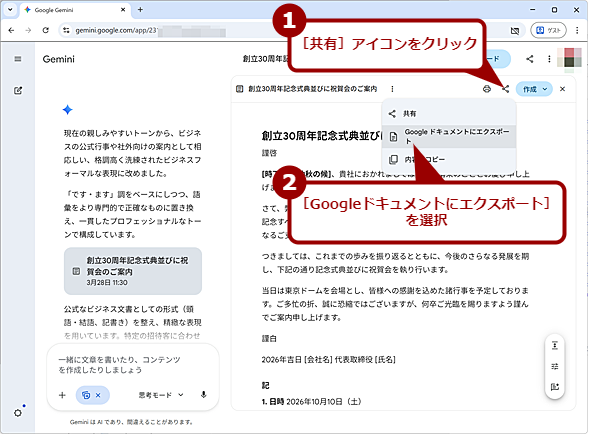The height and width of the screenshot is (435, 589).
Task: Open three-dot menu beside document title
Action: (x=392, y=89)
